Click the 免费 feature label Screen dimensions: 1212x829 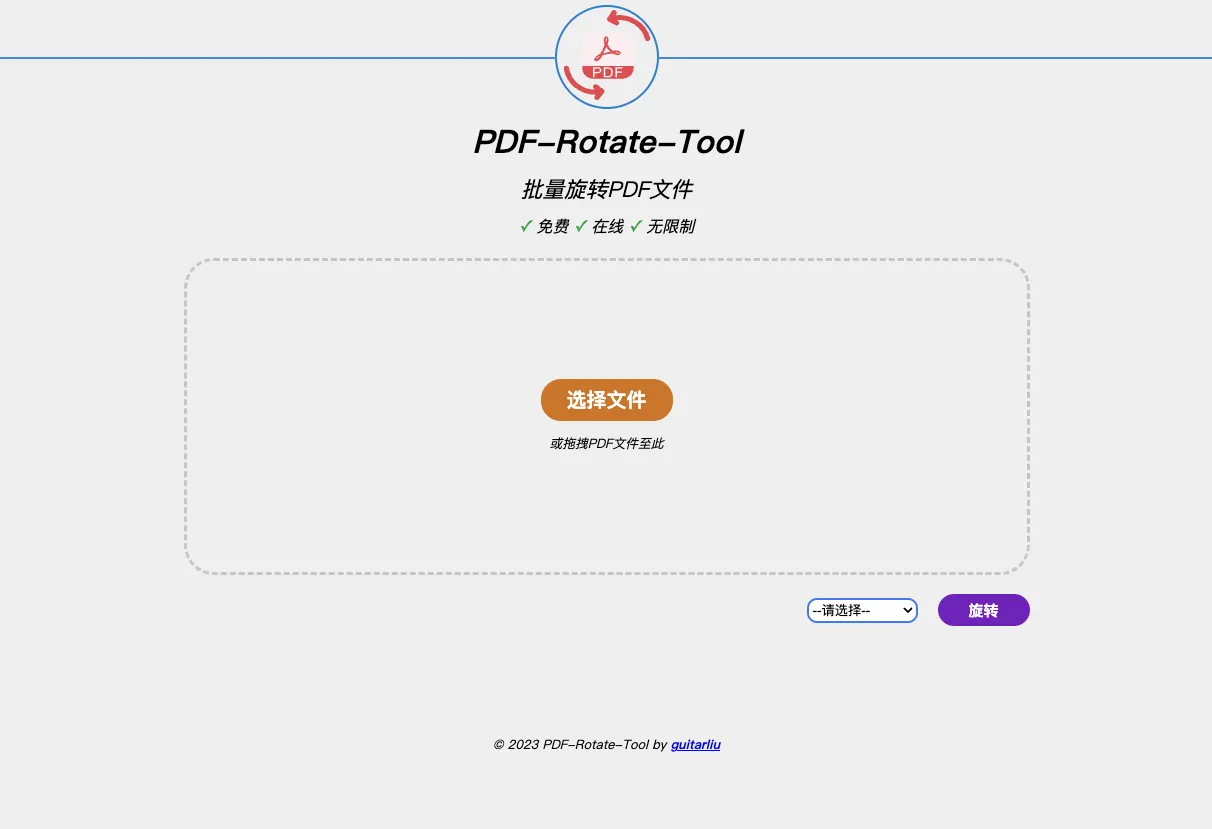pyautogui.click(x=553, y=226)
